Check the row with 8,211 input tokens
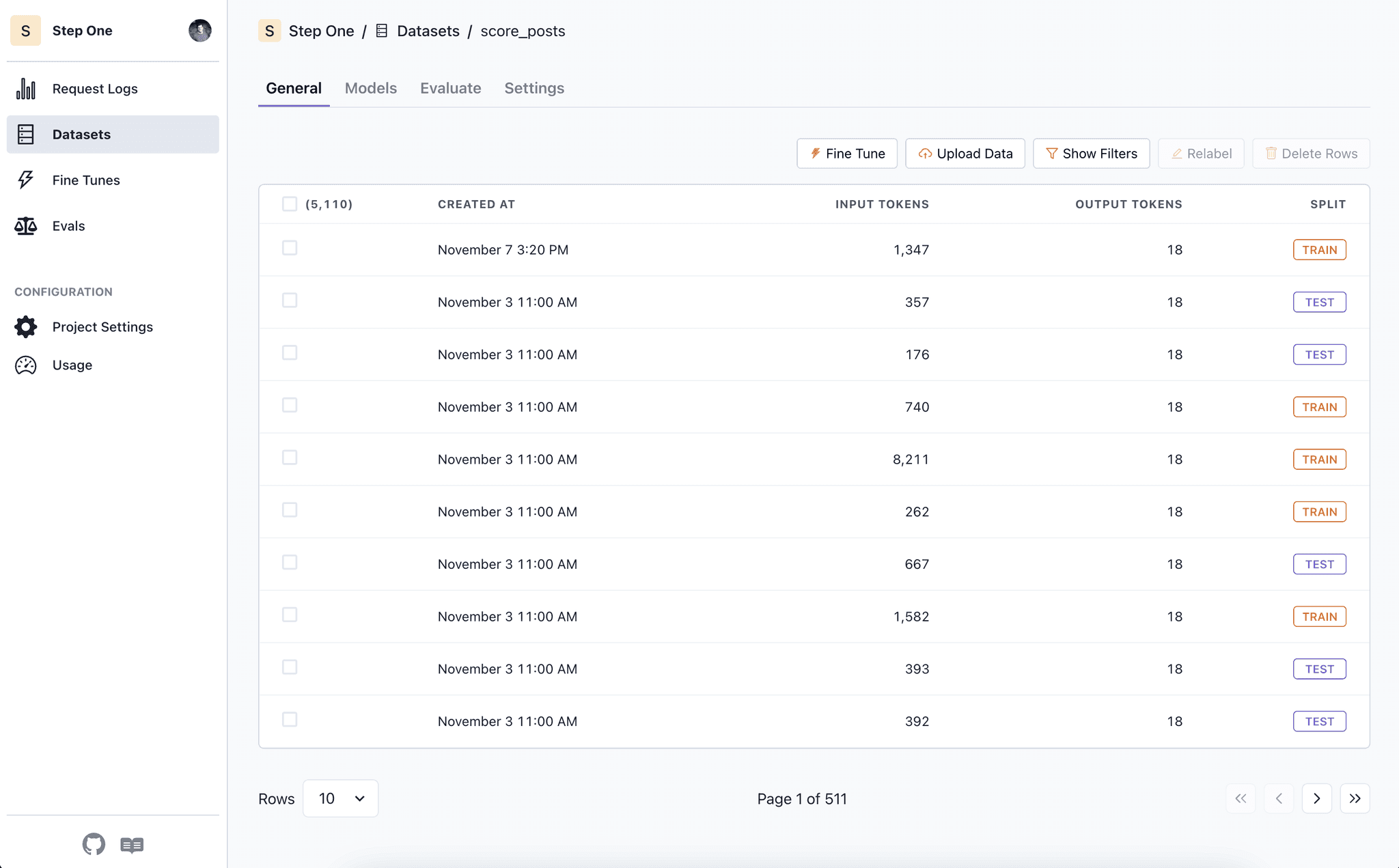Viewport: 1399px width, 868px height. click(290, 458)
